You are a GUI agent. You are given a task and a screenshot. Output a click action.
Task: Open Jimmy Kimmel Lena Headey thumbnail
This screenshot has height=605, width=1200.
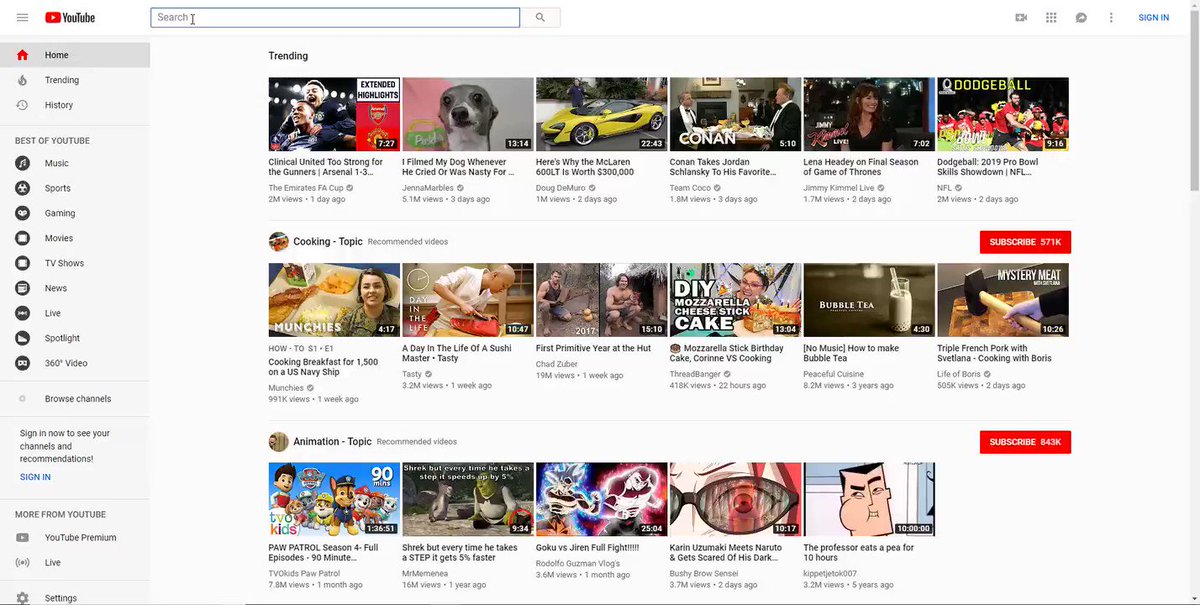[869, 114]
